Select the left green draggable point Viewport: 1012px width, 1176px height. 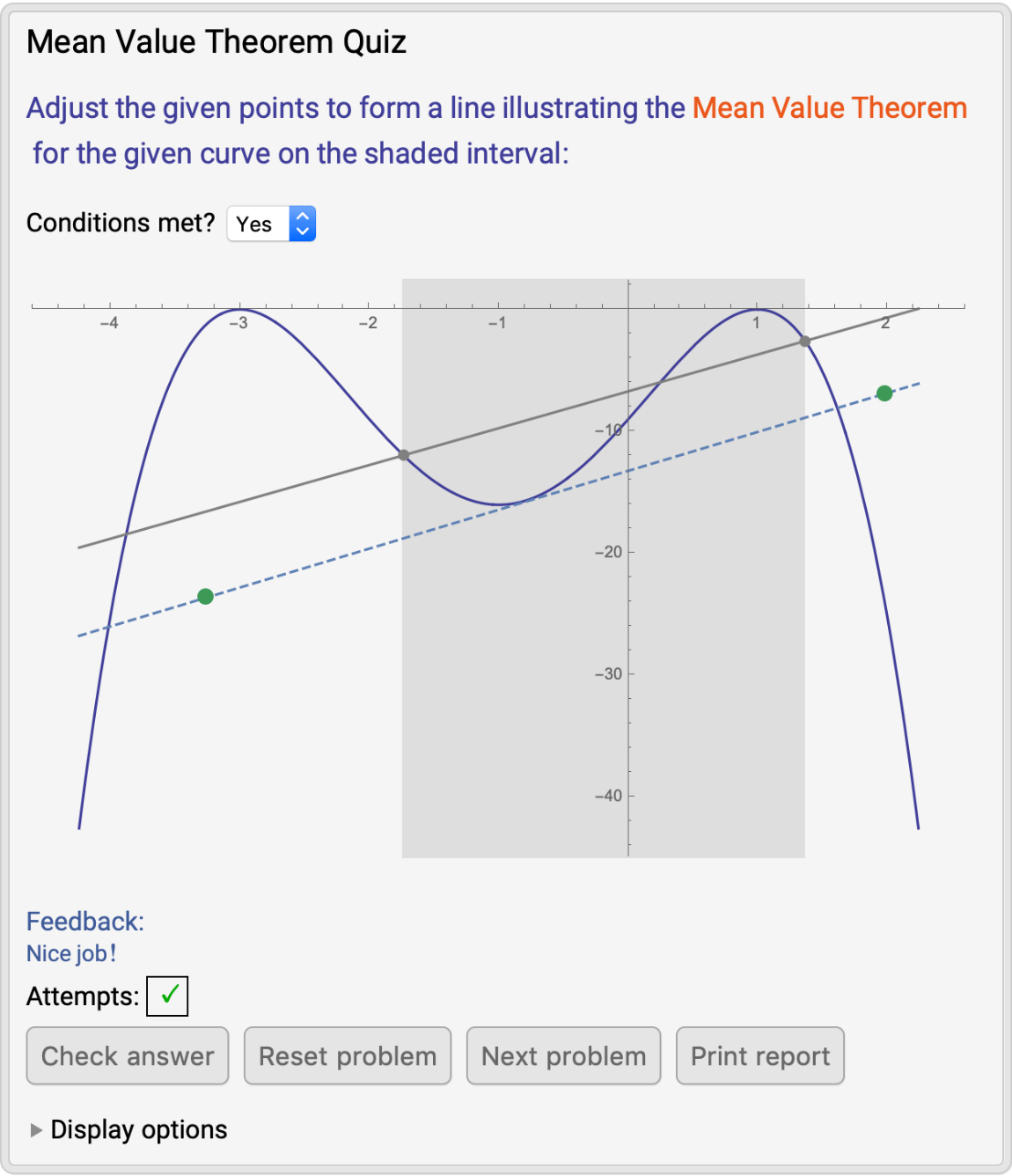[x=206, y=597]
